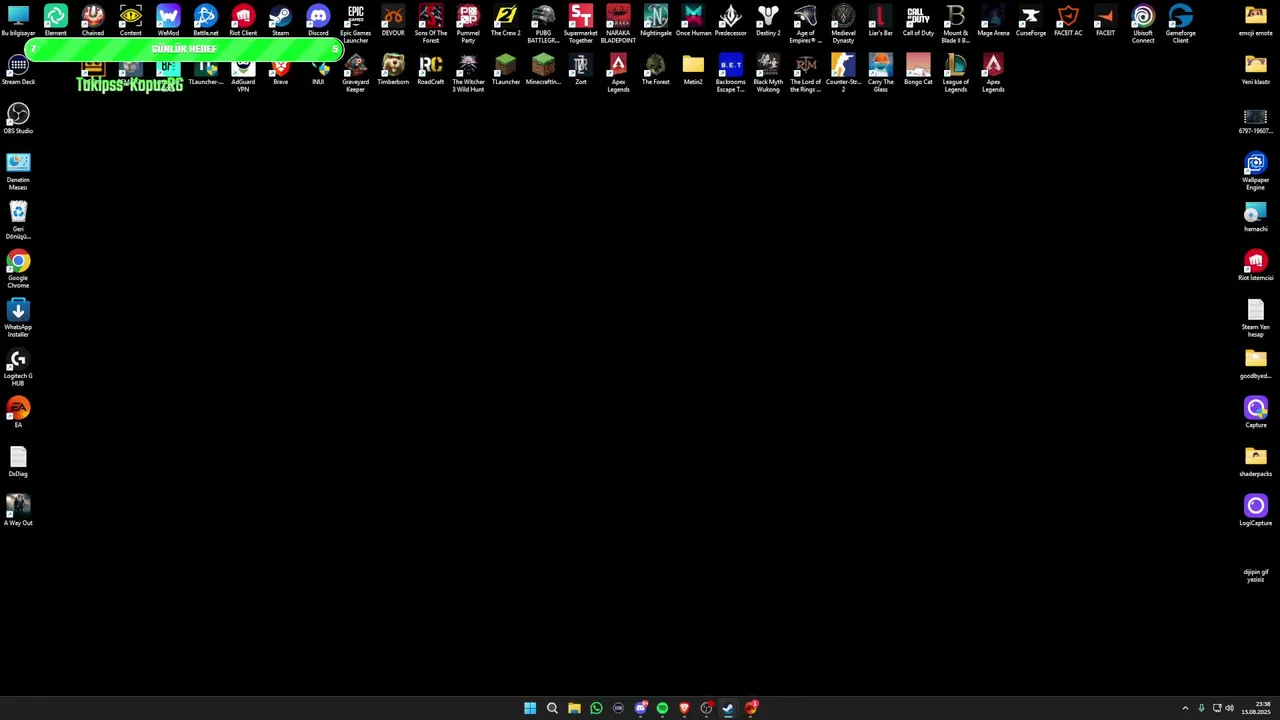Select the hamachi desktop icon
Viewport: 1280px width, 720px height.
[1255, 217]
